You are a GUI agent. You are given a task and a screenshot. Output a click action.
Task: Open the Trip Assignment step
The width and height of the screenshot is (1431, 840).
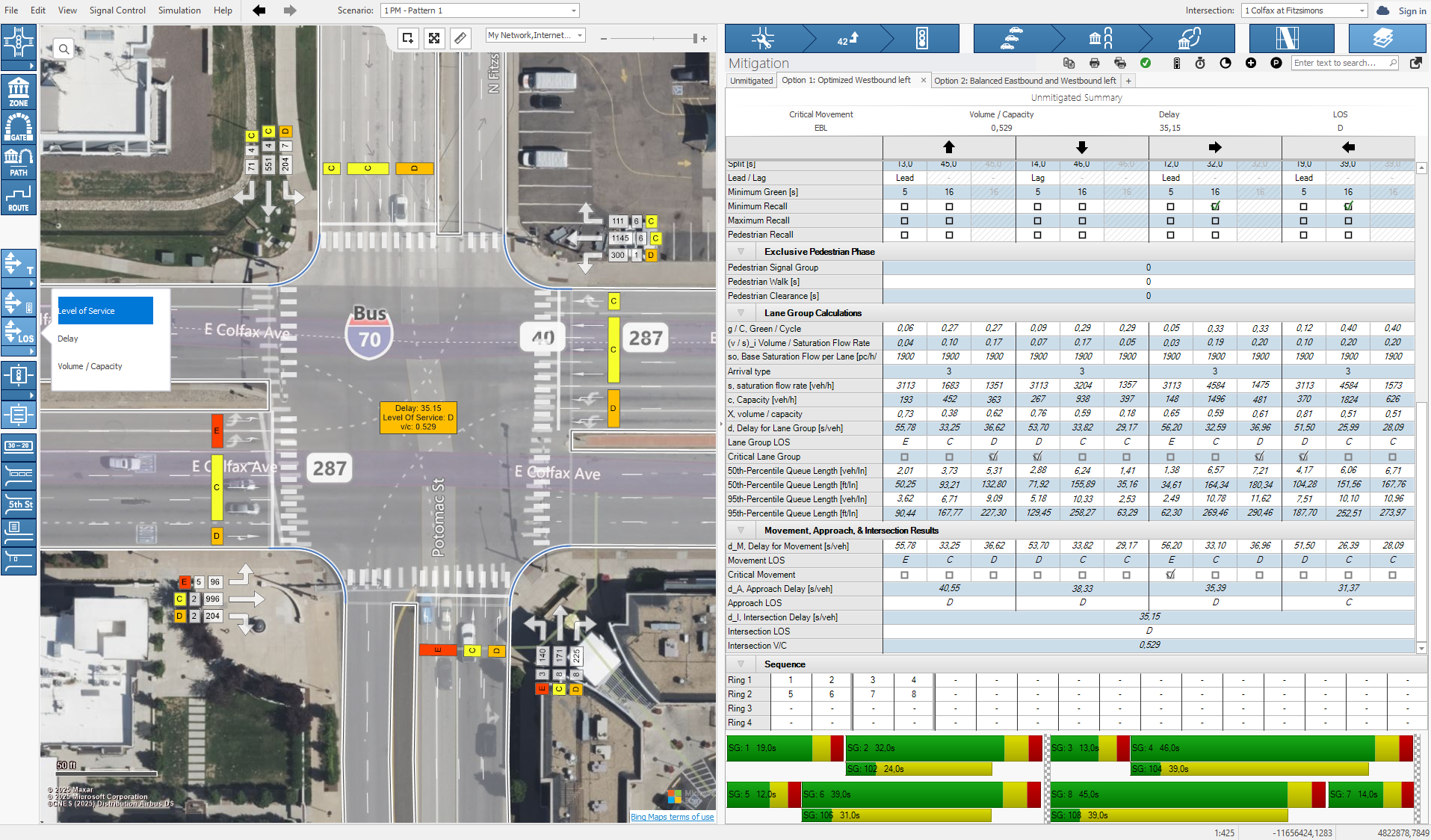1190,38
